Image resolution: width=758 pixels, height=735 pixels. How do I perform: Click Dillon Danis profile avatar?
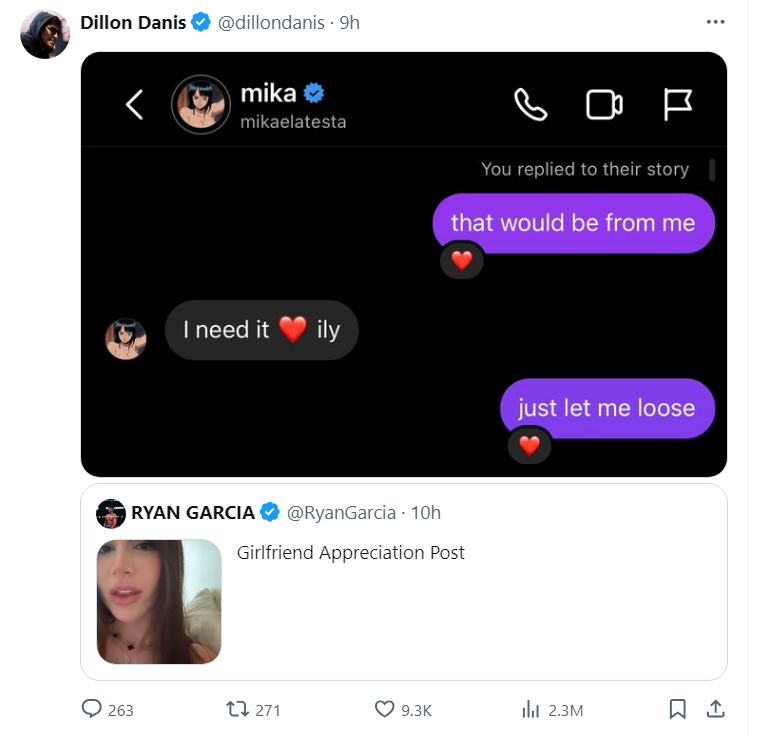(x=45, y=34)
